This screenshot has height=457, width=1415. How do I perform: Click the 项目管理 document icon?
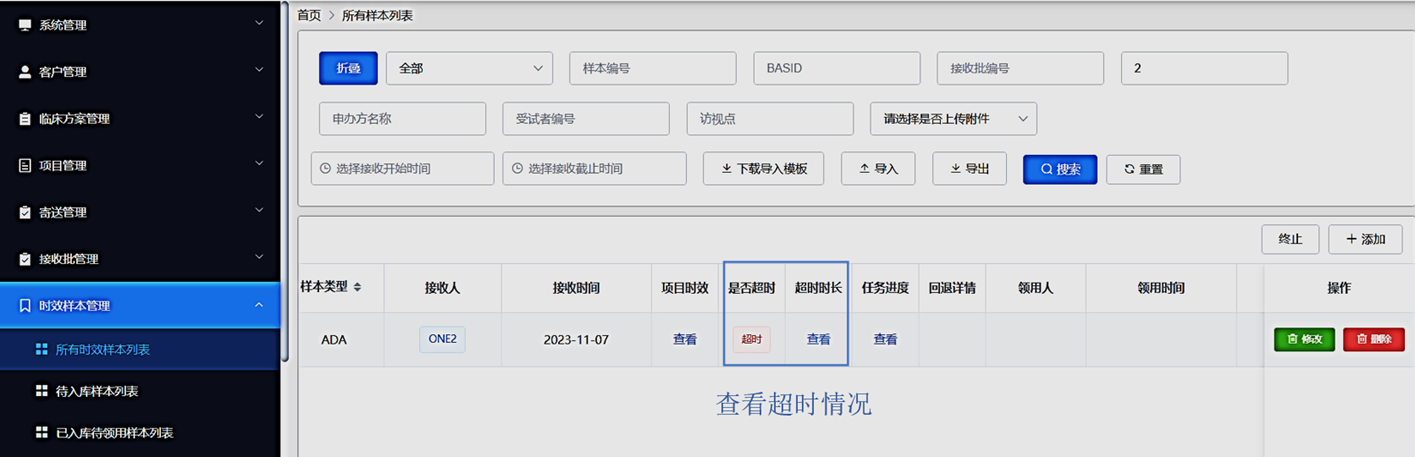tap(25, 166)
